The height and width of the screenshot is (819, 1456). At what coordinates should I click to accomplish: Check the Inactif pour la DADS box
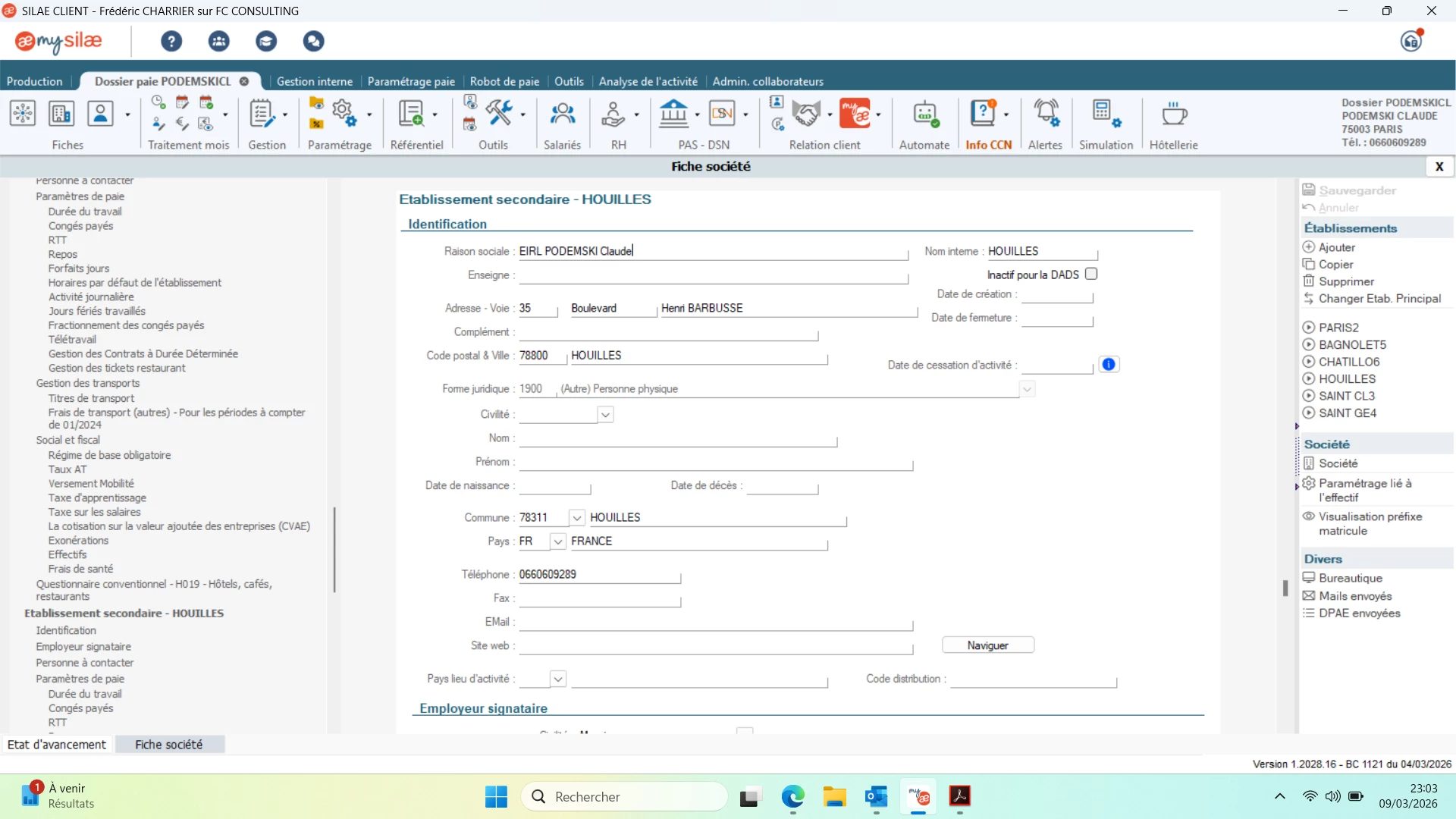coord(1091,275)
